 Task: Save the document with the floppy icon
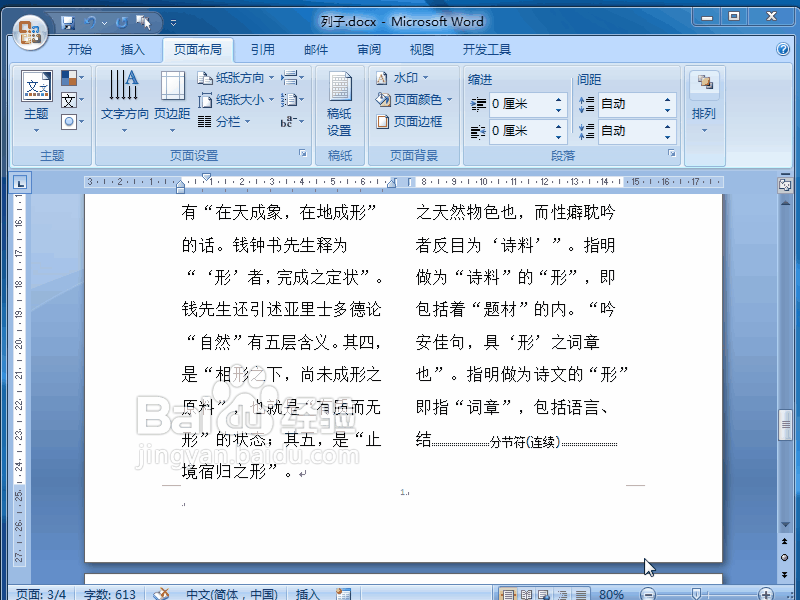[68, 22]
